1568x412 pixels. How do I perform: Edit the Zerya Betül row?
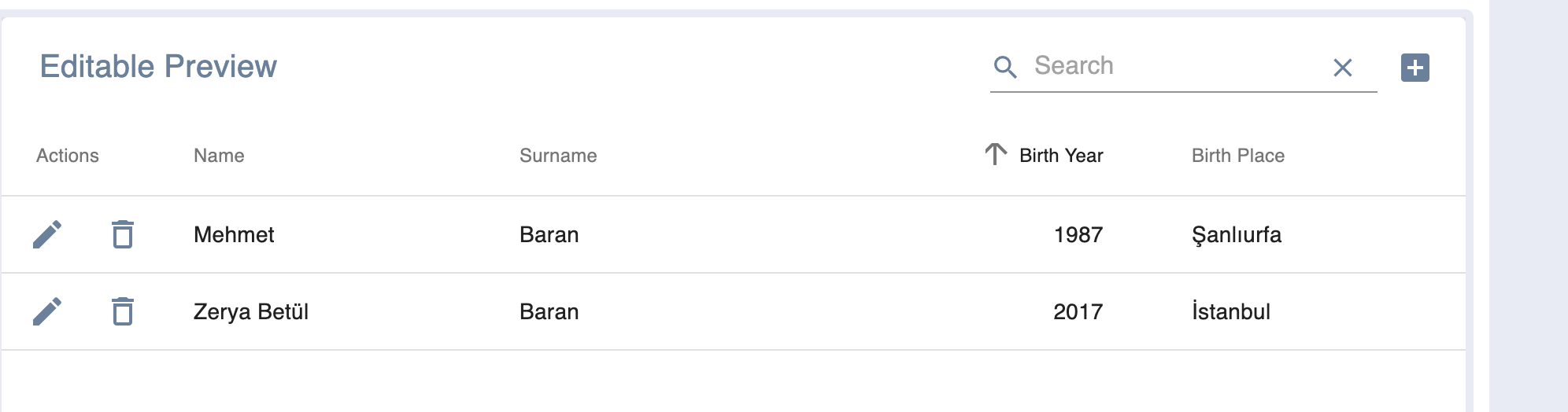(x=47, y=311)
